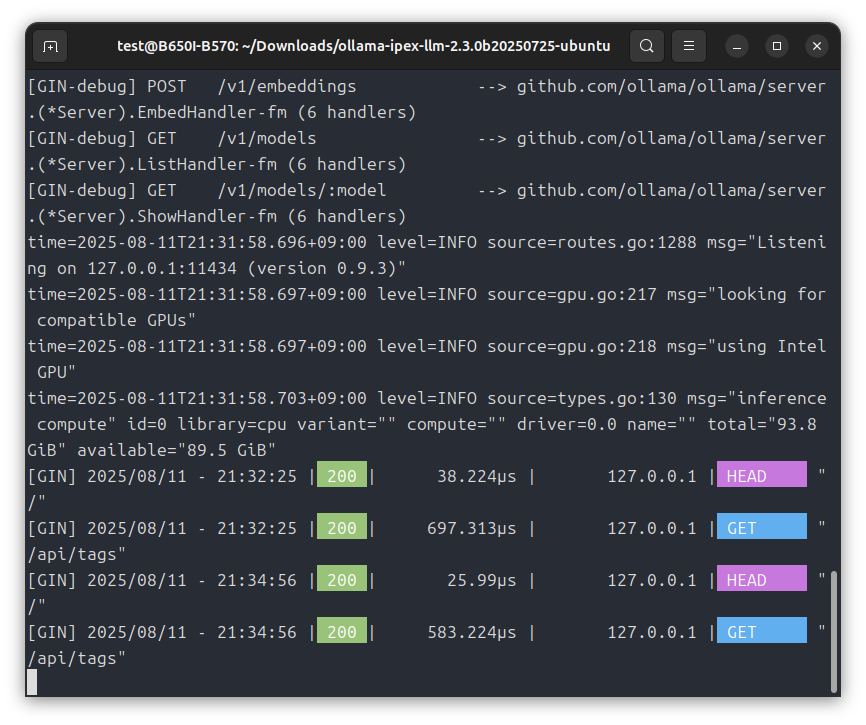
Task: Click the vertical scrollbar thumb
Action: [834, 631]
